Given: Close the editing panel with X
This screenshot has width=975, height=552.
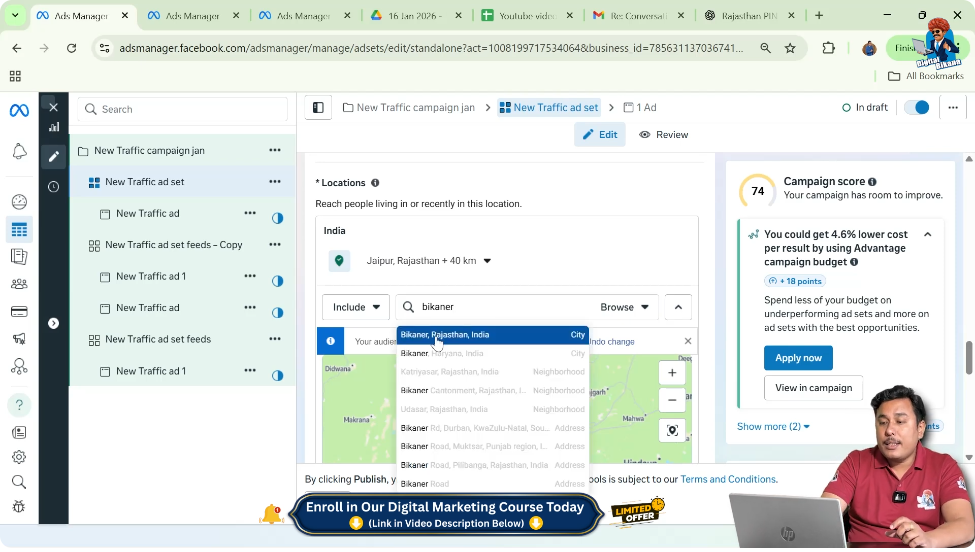Looking at the screenshot, I should coord(53,107).
